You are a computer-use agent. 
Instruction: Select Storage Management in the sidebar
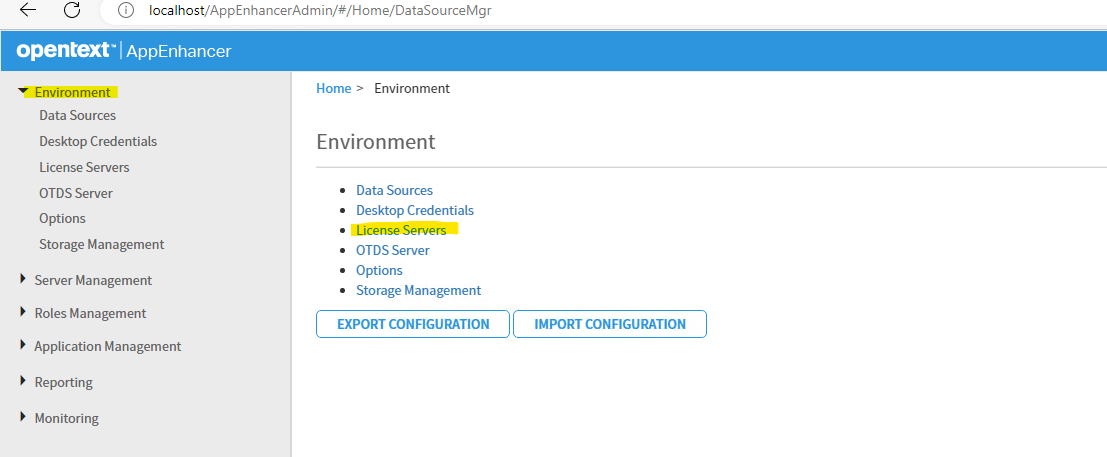coord(102,244)
